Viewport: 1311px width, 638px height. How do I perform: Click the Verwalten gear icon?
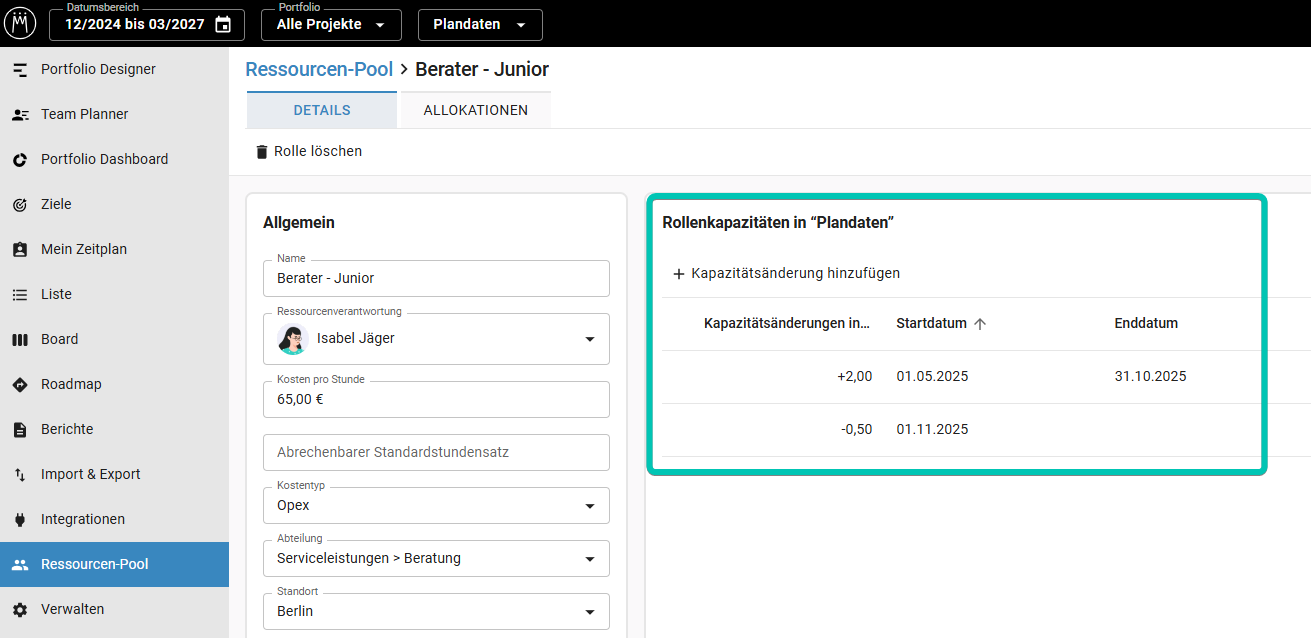click(20, 610)
